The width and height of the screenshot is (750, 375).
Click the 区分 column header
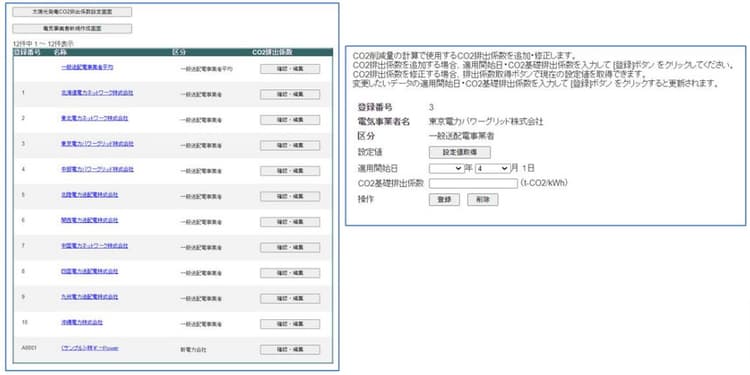click(178, 52)
